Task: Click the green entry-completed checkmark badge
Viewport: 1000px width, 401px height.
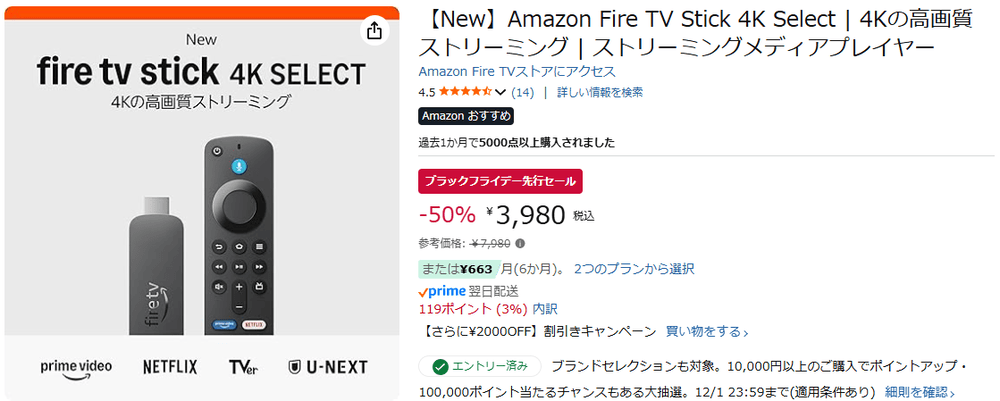Action: tap(480, 366)
